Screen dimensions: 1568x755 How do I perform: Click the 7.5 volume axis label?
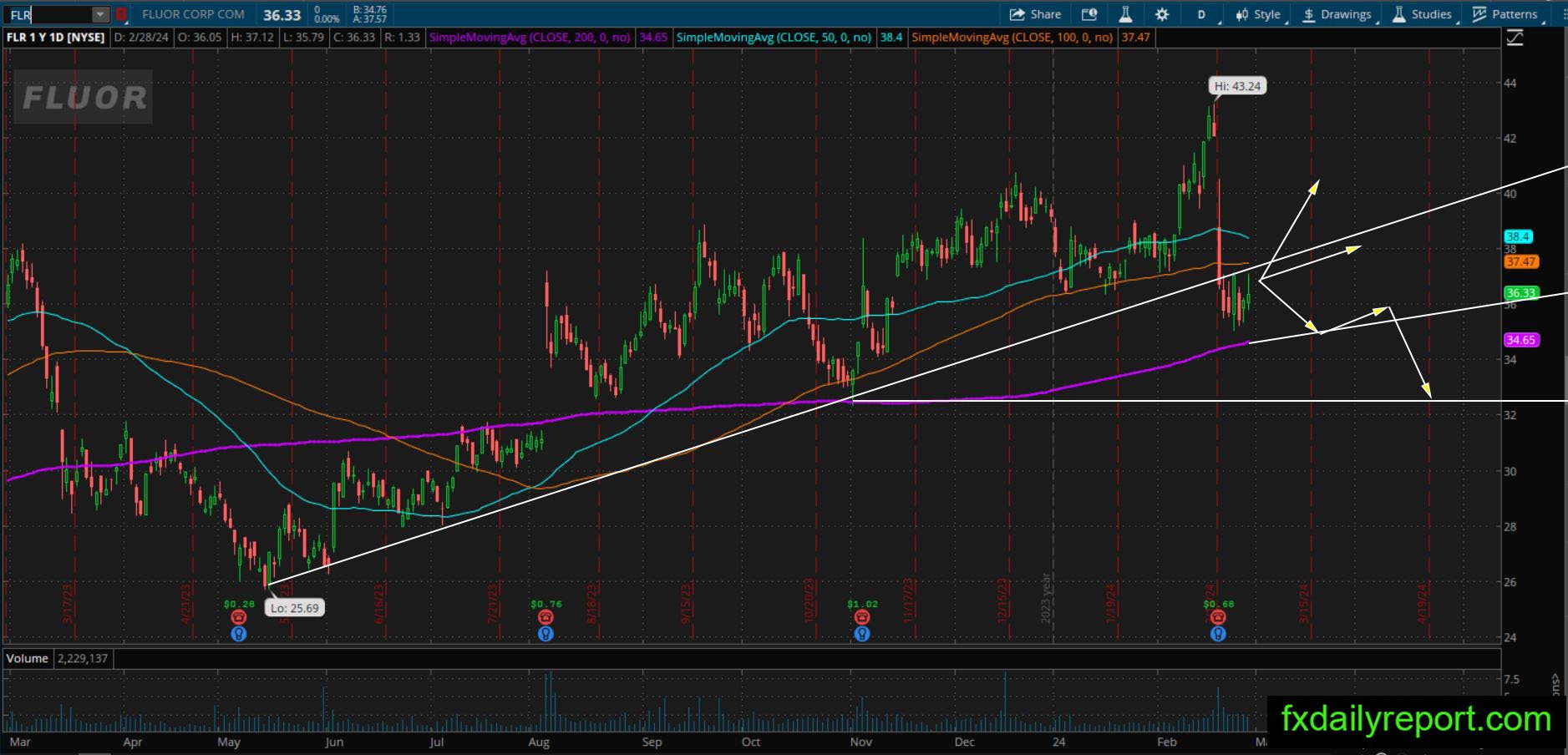(x=1511, y=679)
